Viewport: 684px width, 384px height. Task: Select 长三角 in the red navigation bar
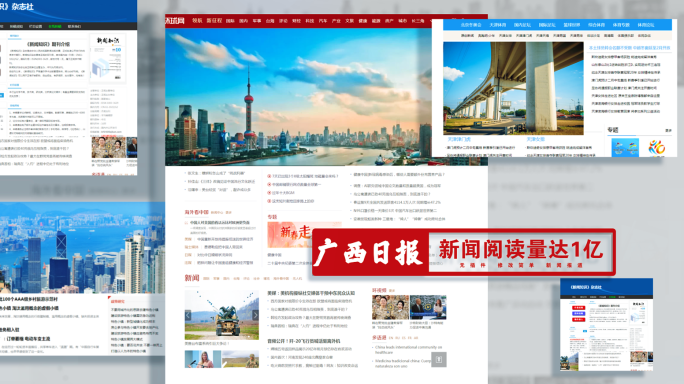417,21
